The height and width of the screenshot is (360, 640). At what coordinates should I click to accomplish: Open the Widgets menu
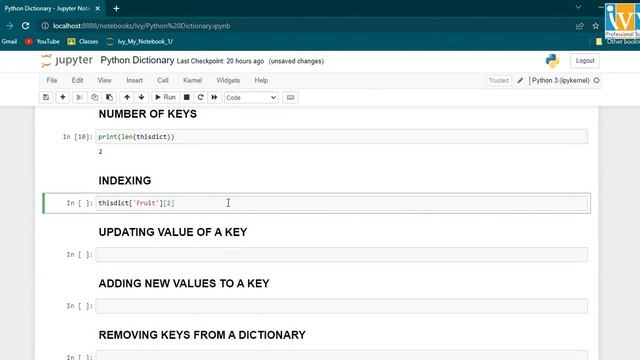228,80
